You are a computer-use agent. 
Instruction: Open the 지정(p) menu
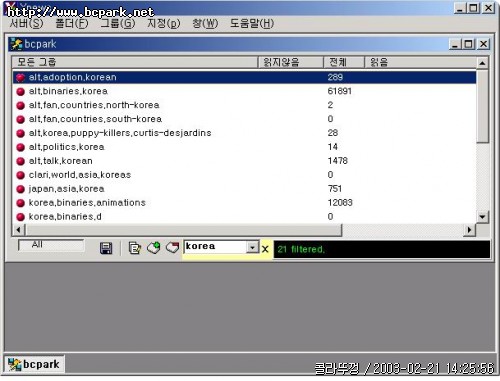(x=163, y=23)
